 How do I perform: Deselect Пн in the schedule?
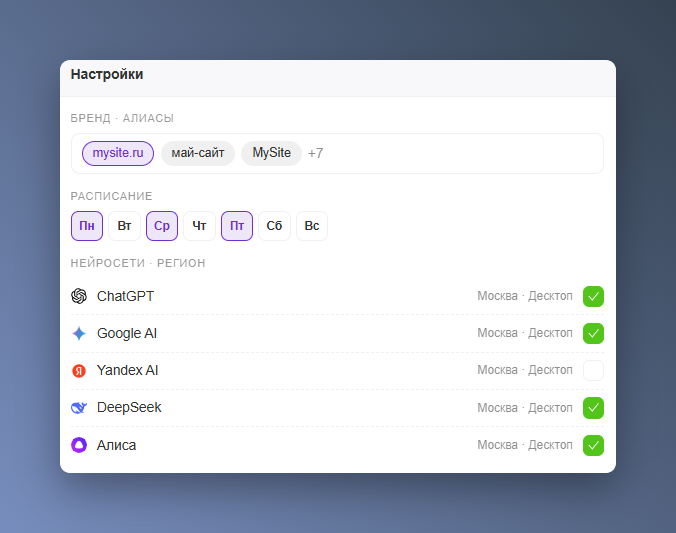87,226
